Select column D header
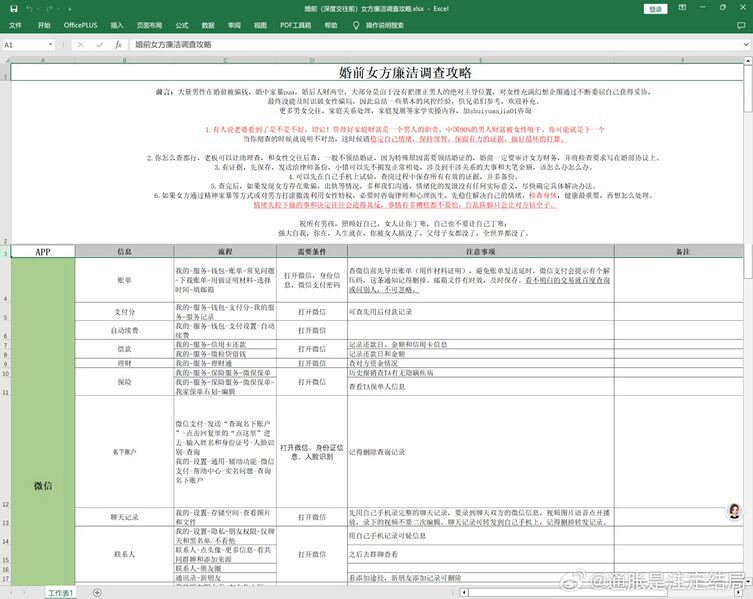Image resolution: width=753 pixels, height=599 pixels. [312, 60]
